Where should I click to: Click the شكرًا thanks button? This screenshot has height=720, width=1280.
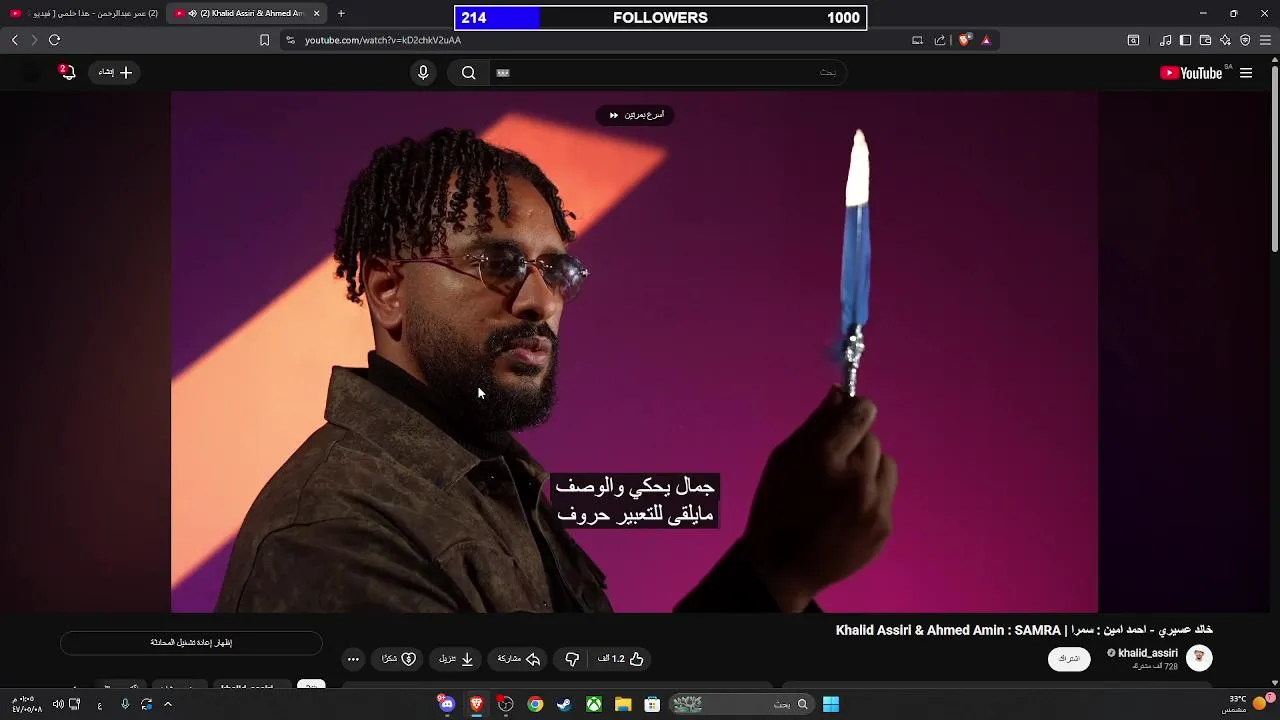click(x=399, y=659)
